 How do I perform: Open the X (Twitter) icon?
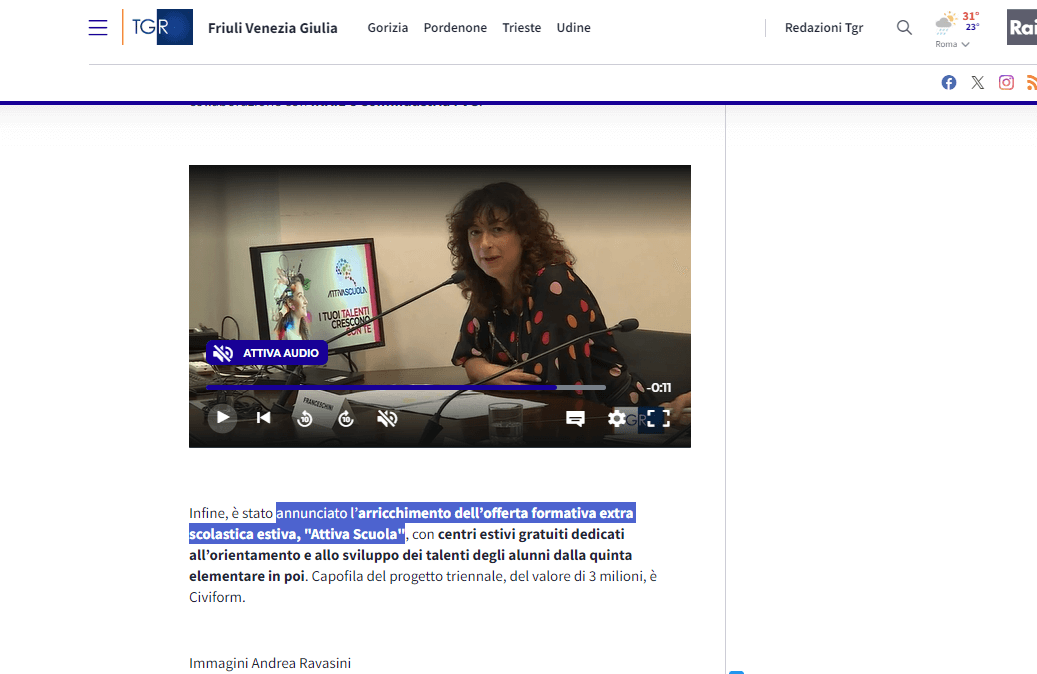[977, 83]
